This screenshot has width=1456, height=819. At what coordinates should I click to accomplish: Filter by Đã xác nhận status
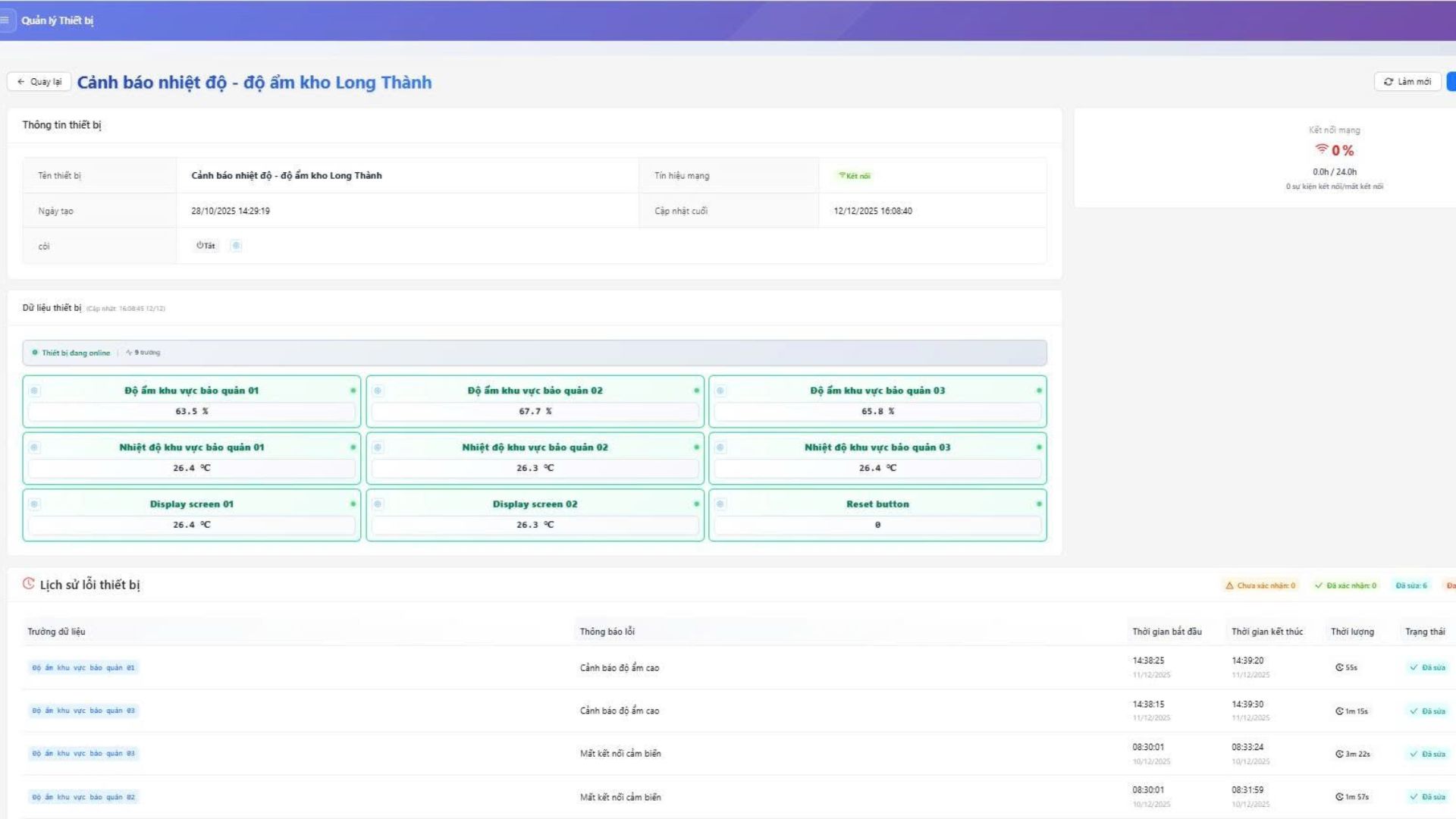point(1345,585)
